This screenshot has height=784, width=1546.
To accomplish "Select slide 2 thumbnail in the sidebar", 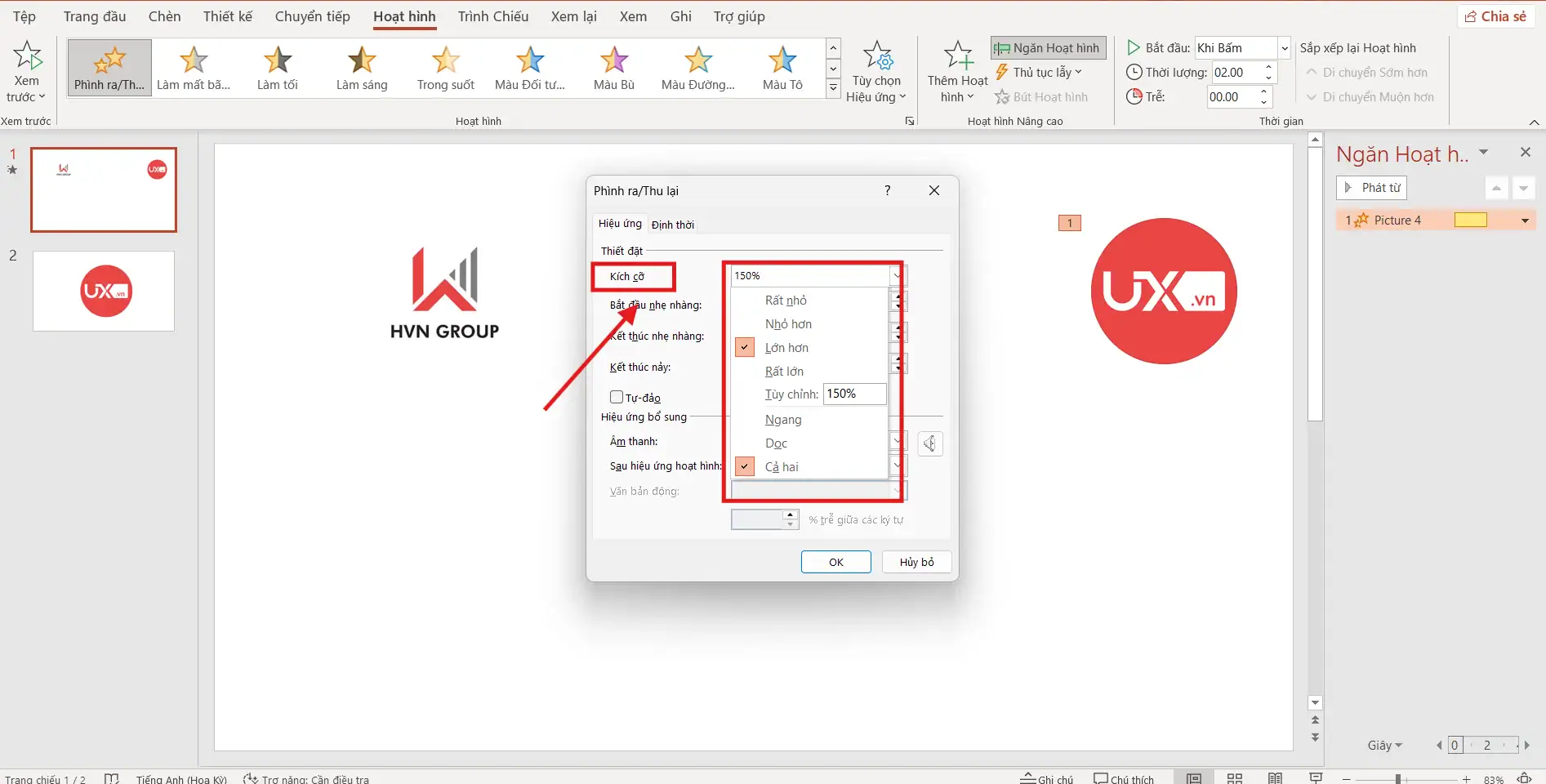I will point(103,291).
